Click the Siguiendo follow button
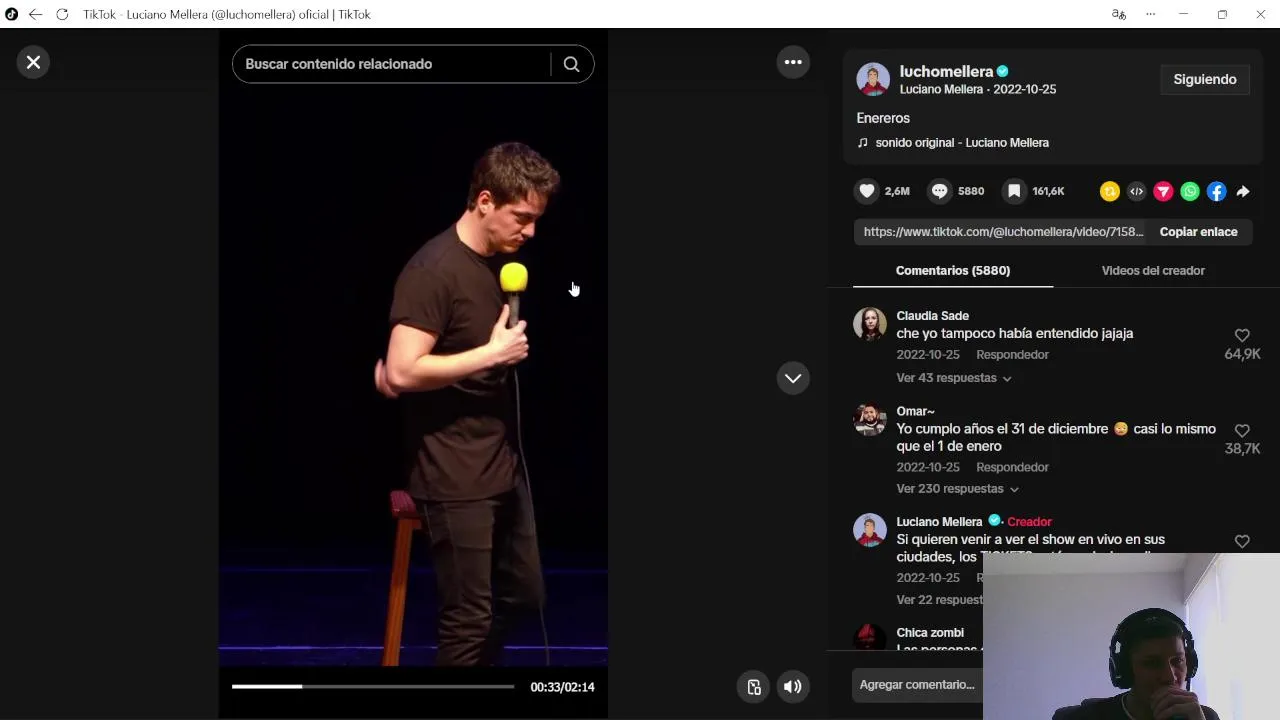Image resolution: width=1280 pixels, height=720 pixels. [x=1205, y=80]
